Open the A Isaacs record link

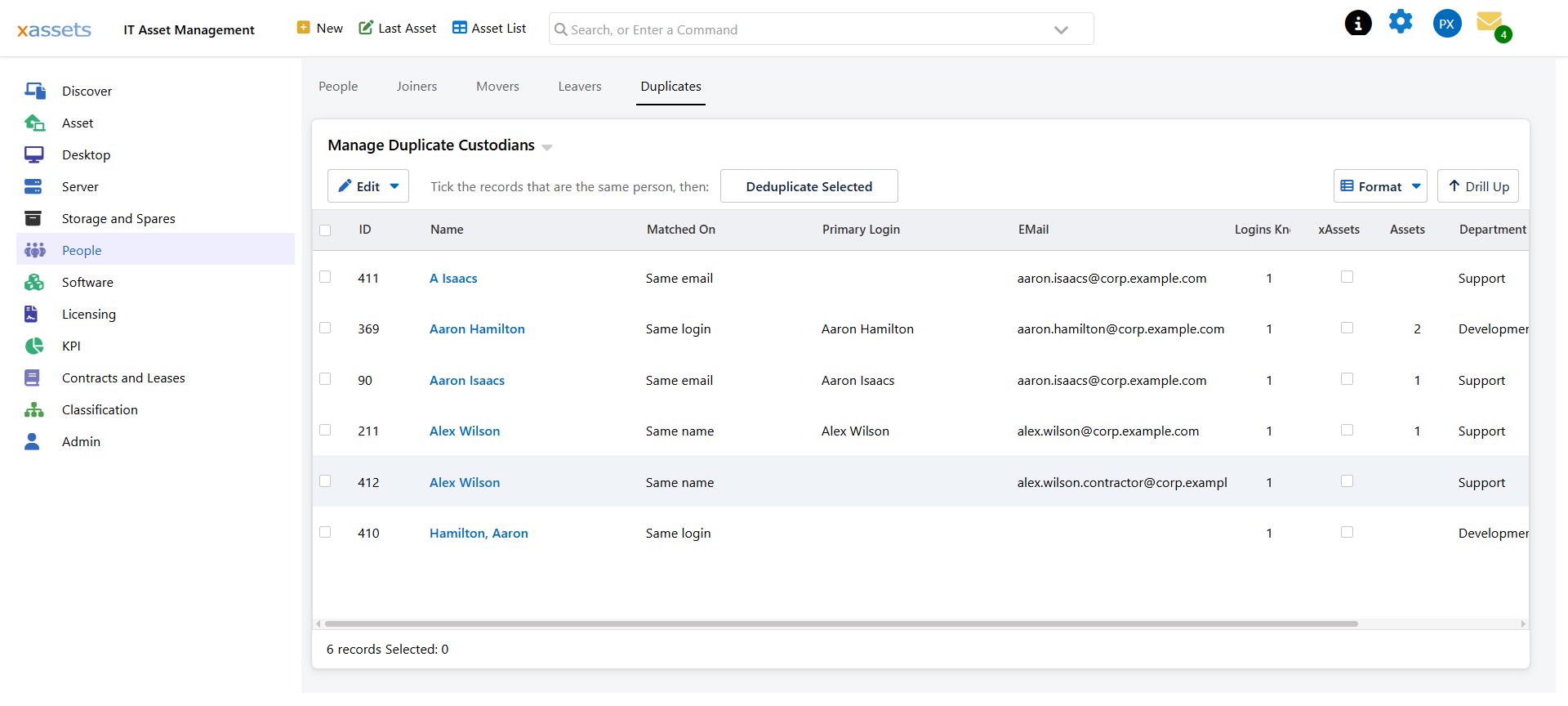point(453,278)
